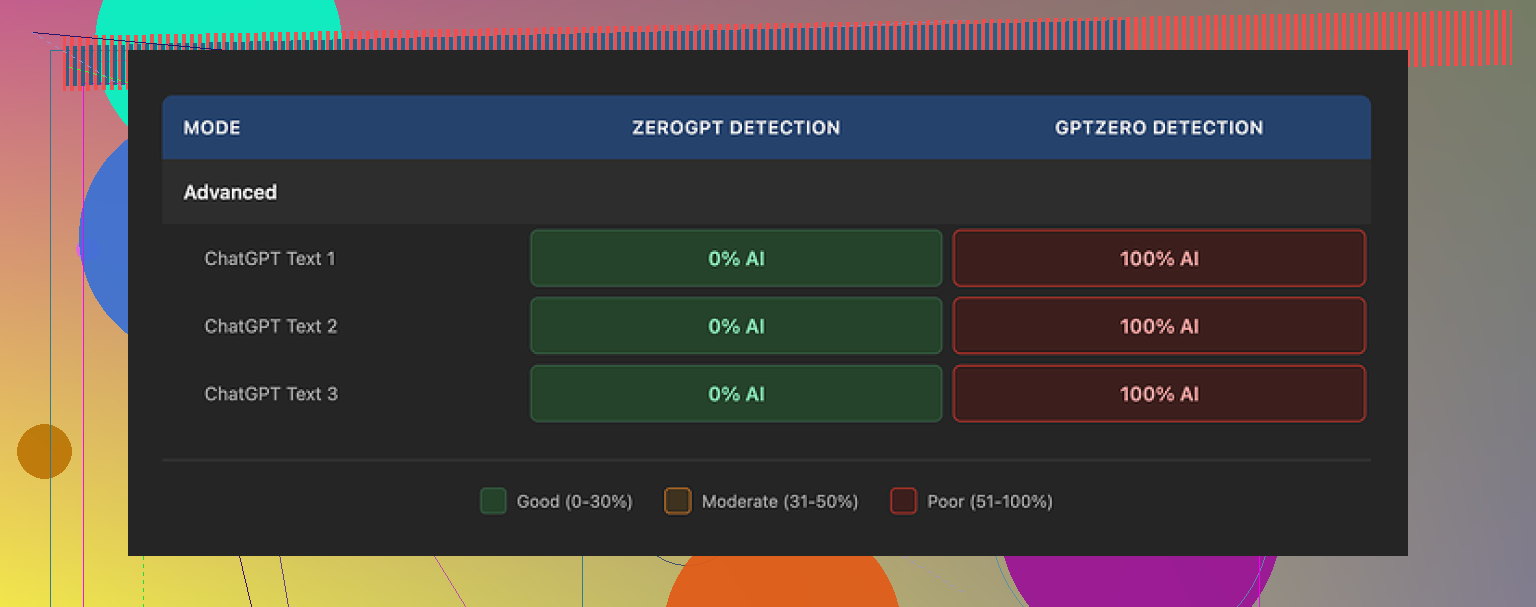Image resolution: width=1536 pixels, height=607 pixels.
Task: Open GPTZero 100% AI result for Text 2
Action: [1159, 326]
